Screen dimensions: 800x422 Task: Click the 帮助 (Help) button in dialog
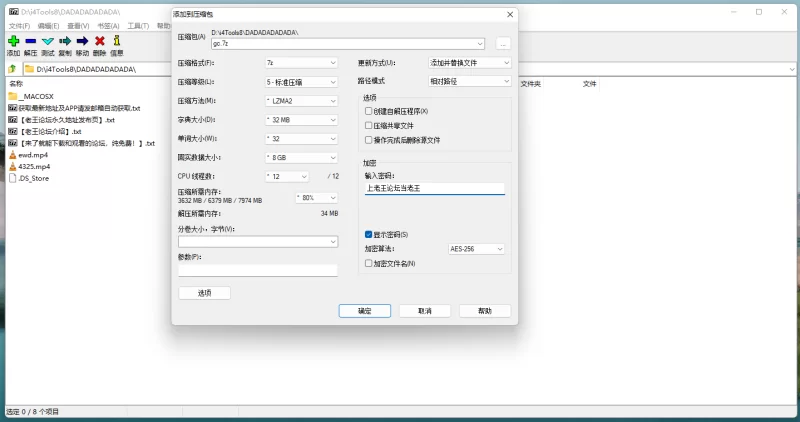click(x=485, y=311)
